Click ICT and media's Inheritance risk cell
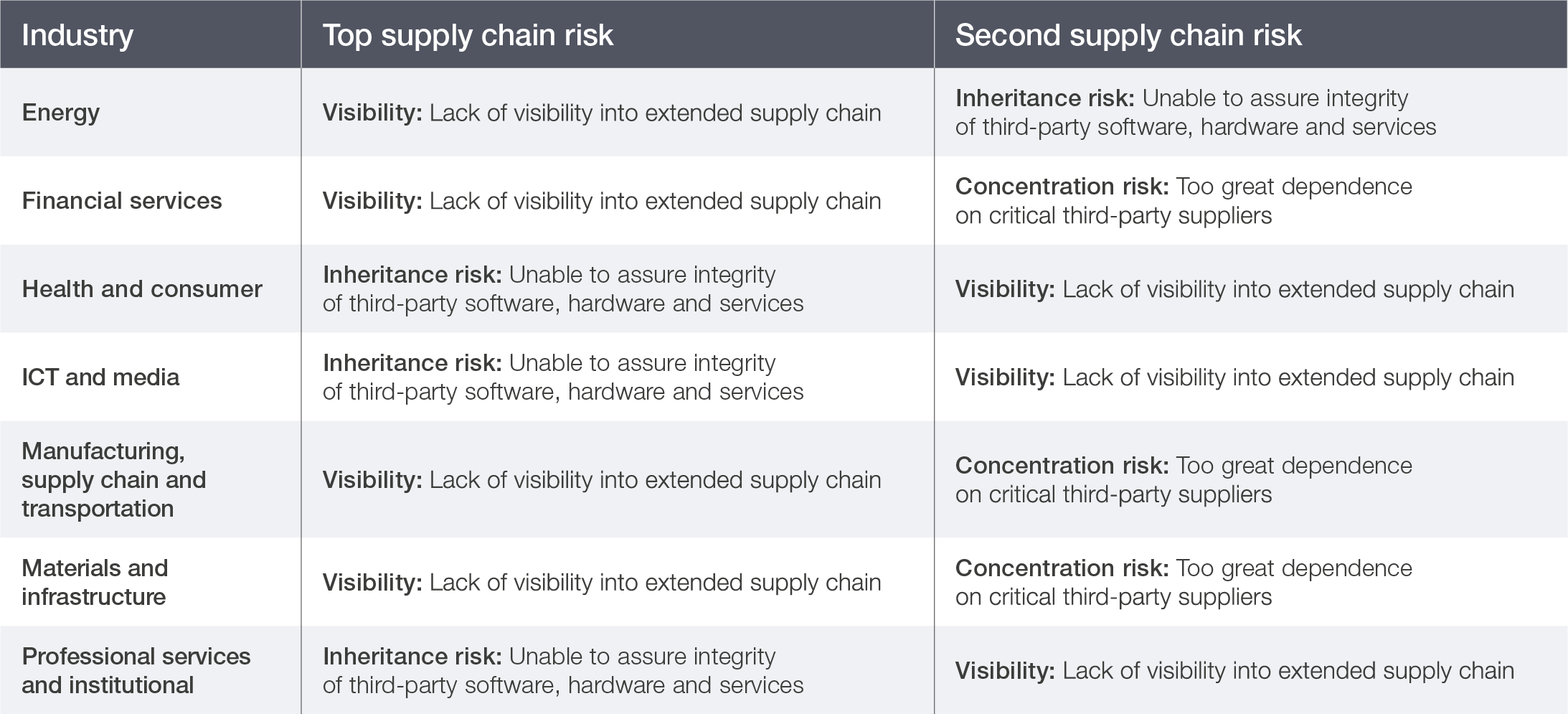 (563, 377)
